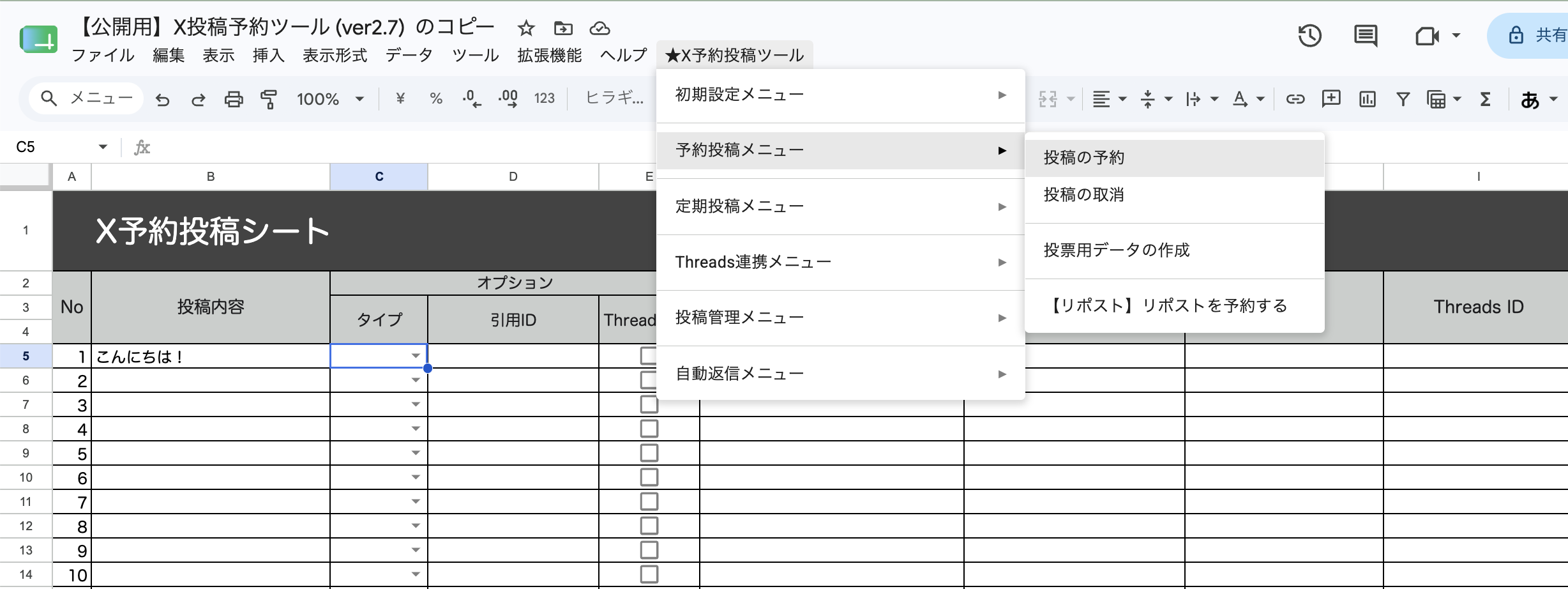
Task: Click the menu search box
Action: [86, 98]
